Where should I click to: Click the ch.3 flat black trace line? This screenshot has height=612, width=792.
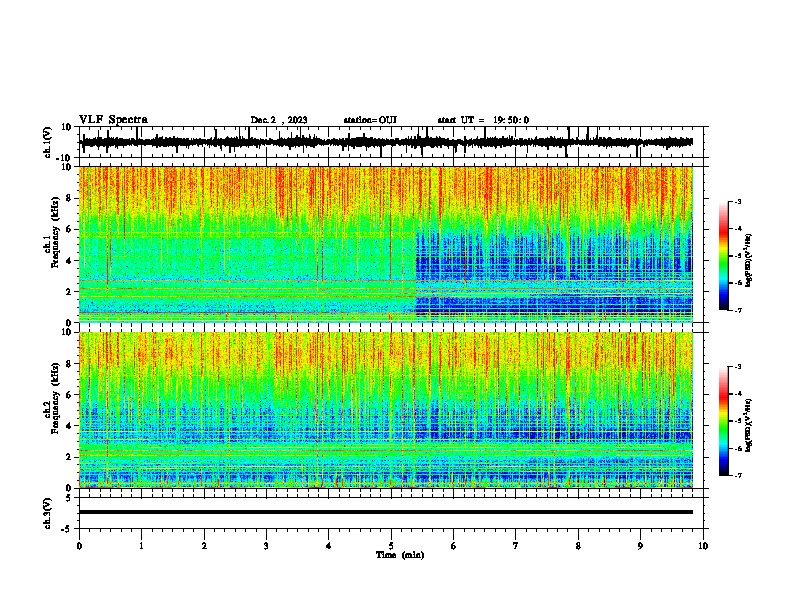pos(386,512)
